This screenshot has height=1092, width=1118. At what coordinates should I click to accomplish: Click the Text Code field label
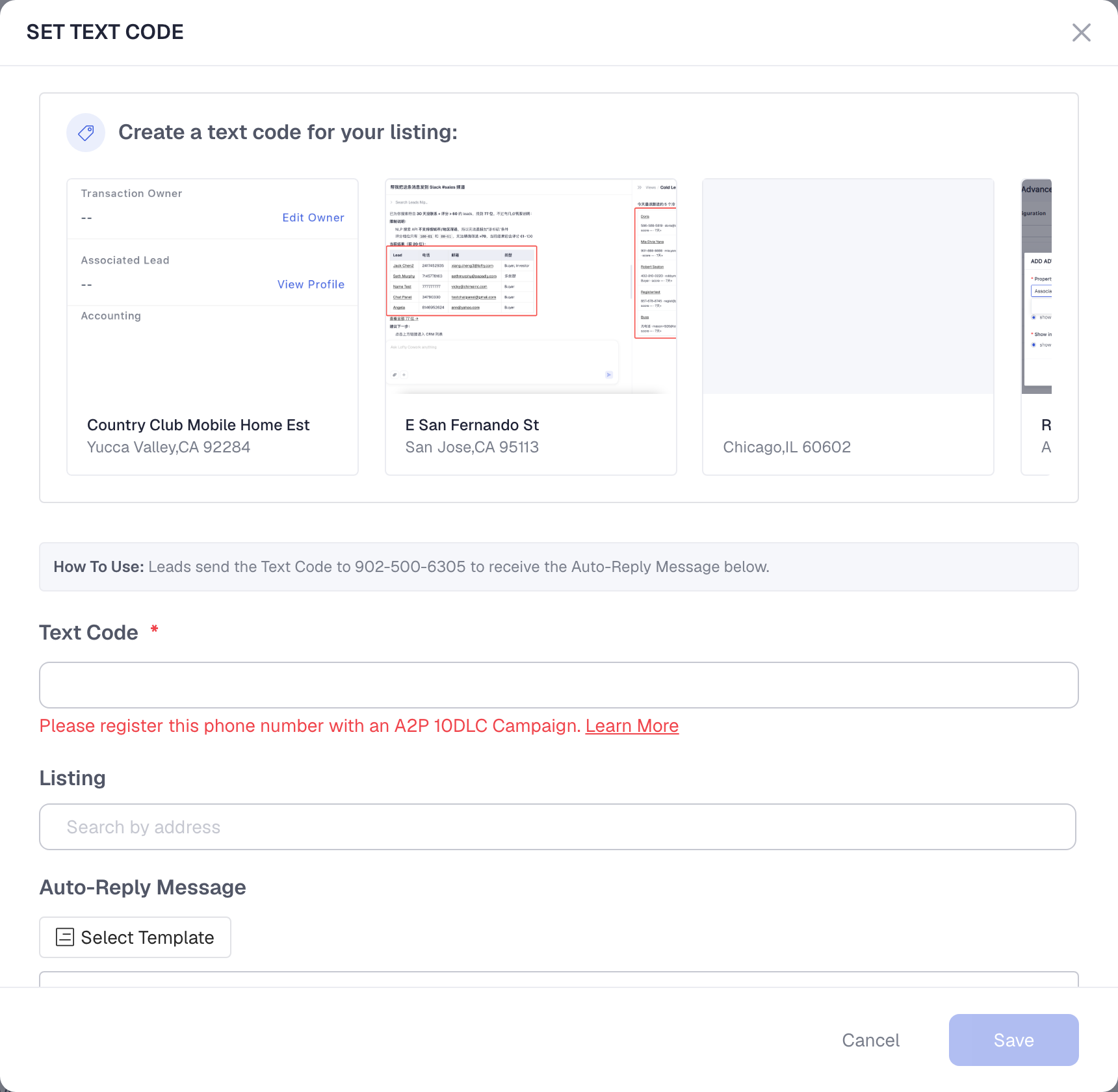[x=89, y=632]
